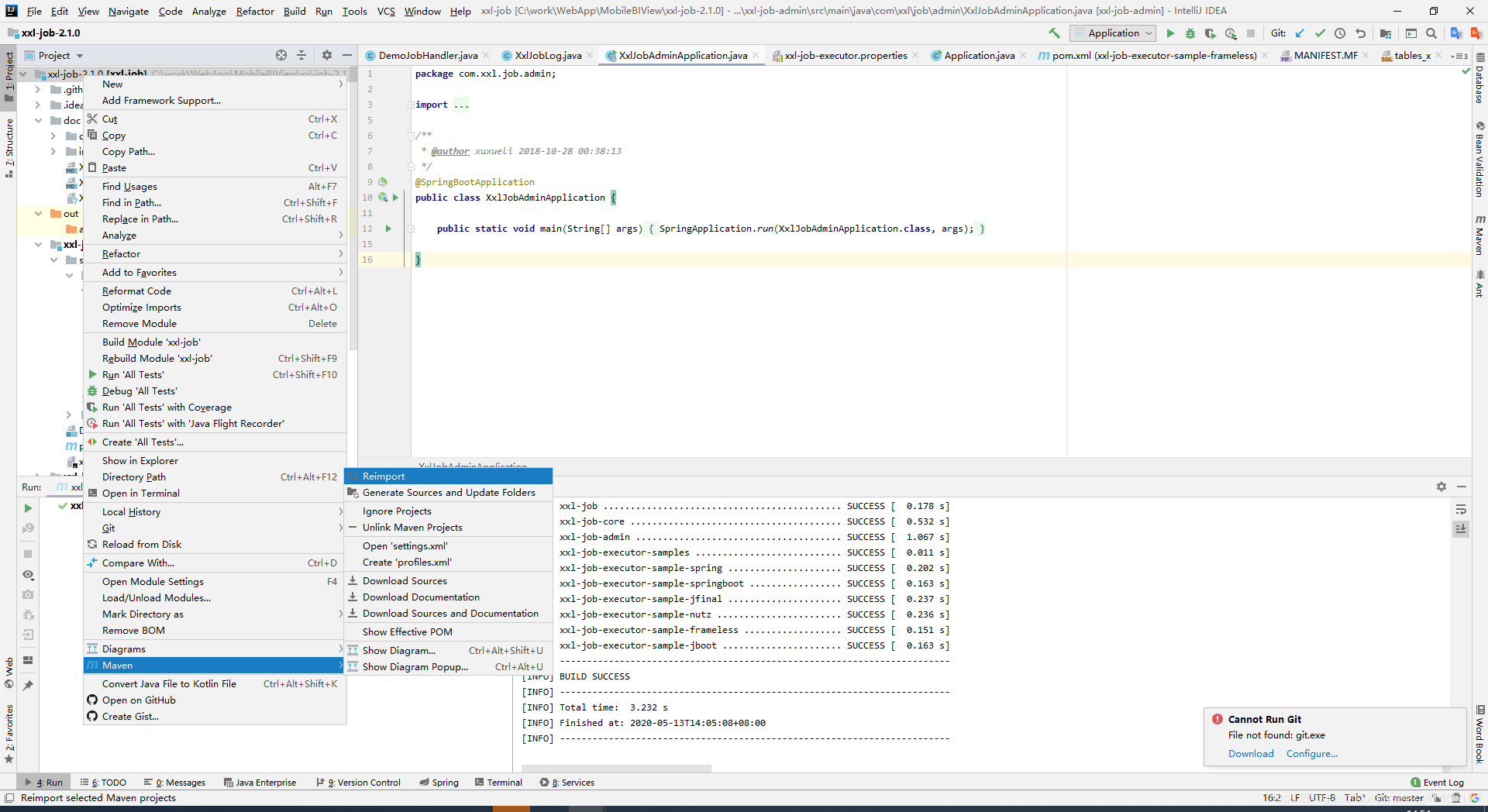Click Open in Terminal menu entry
Image resolution: width=1488 pixels, height=812 pixels.
[x=215, y=494]
